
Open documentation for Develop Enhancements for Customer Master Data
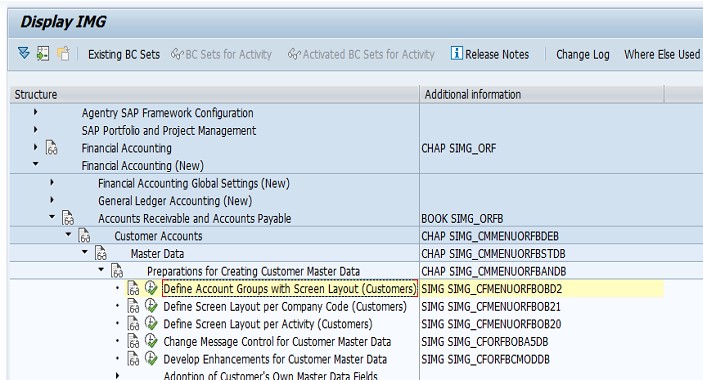(134, 358)
